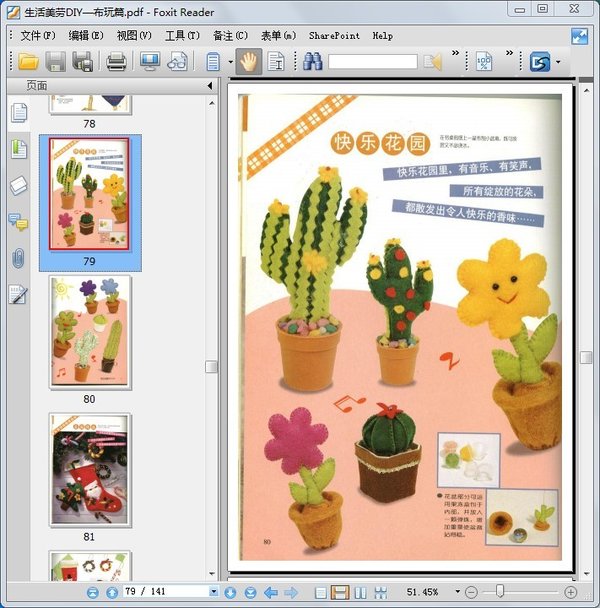The height and width of the screenshot is (608, 600).
Task: Go to the first page
Action: (93, 592)
